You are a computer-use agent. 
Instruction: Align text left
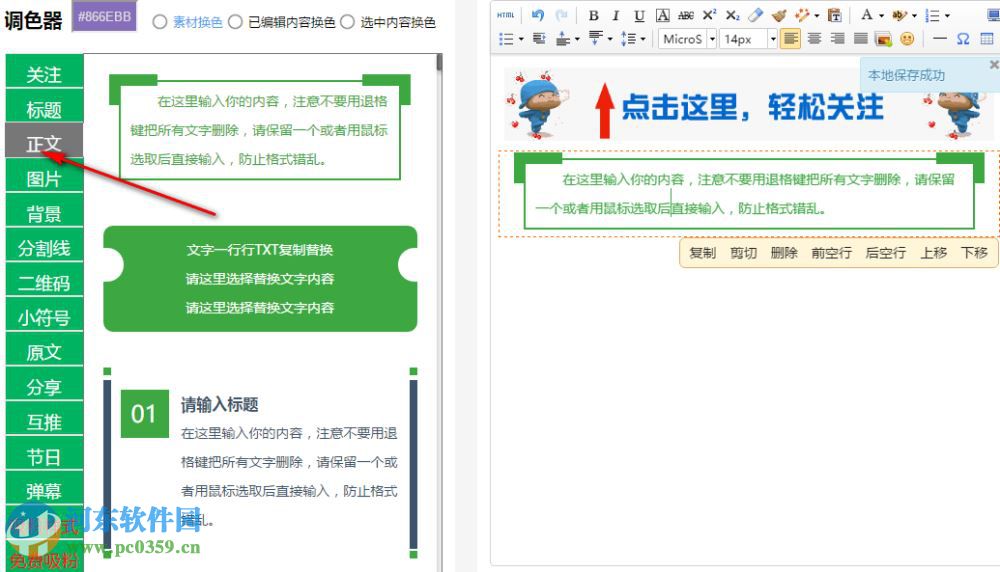[790, 39]
